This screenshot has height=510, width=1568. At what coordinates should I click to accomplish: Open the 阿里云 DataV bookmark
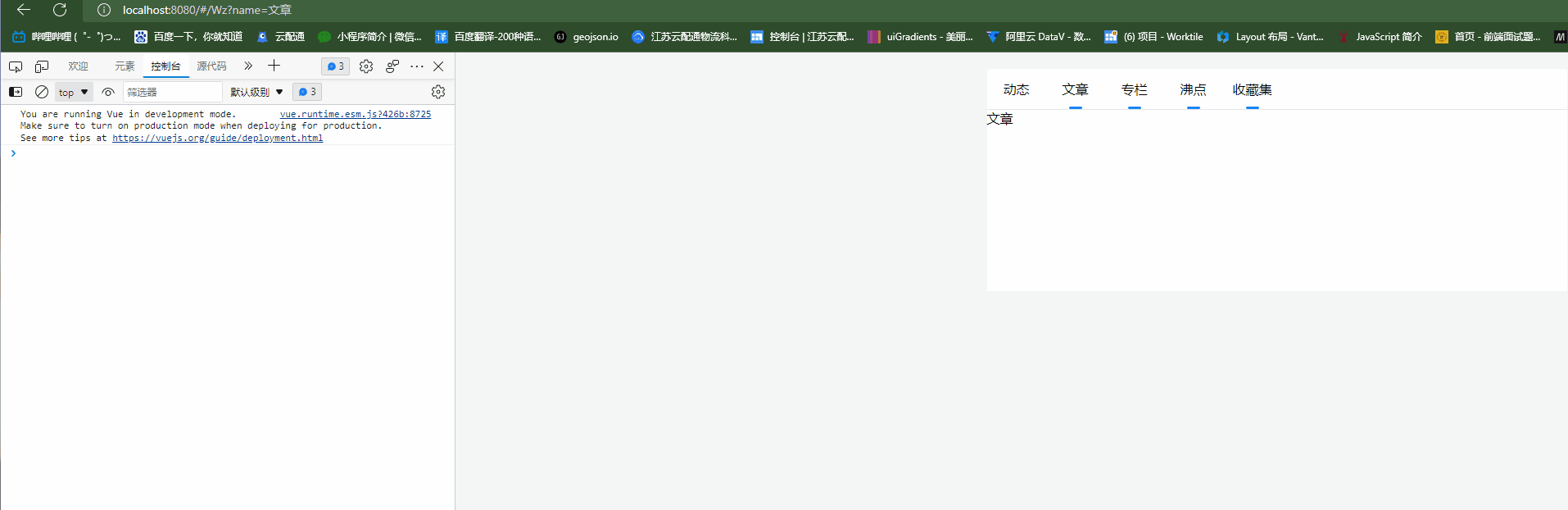[x=1038, y=37]
